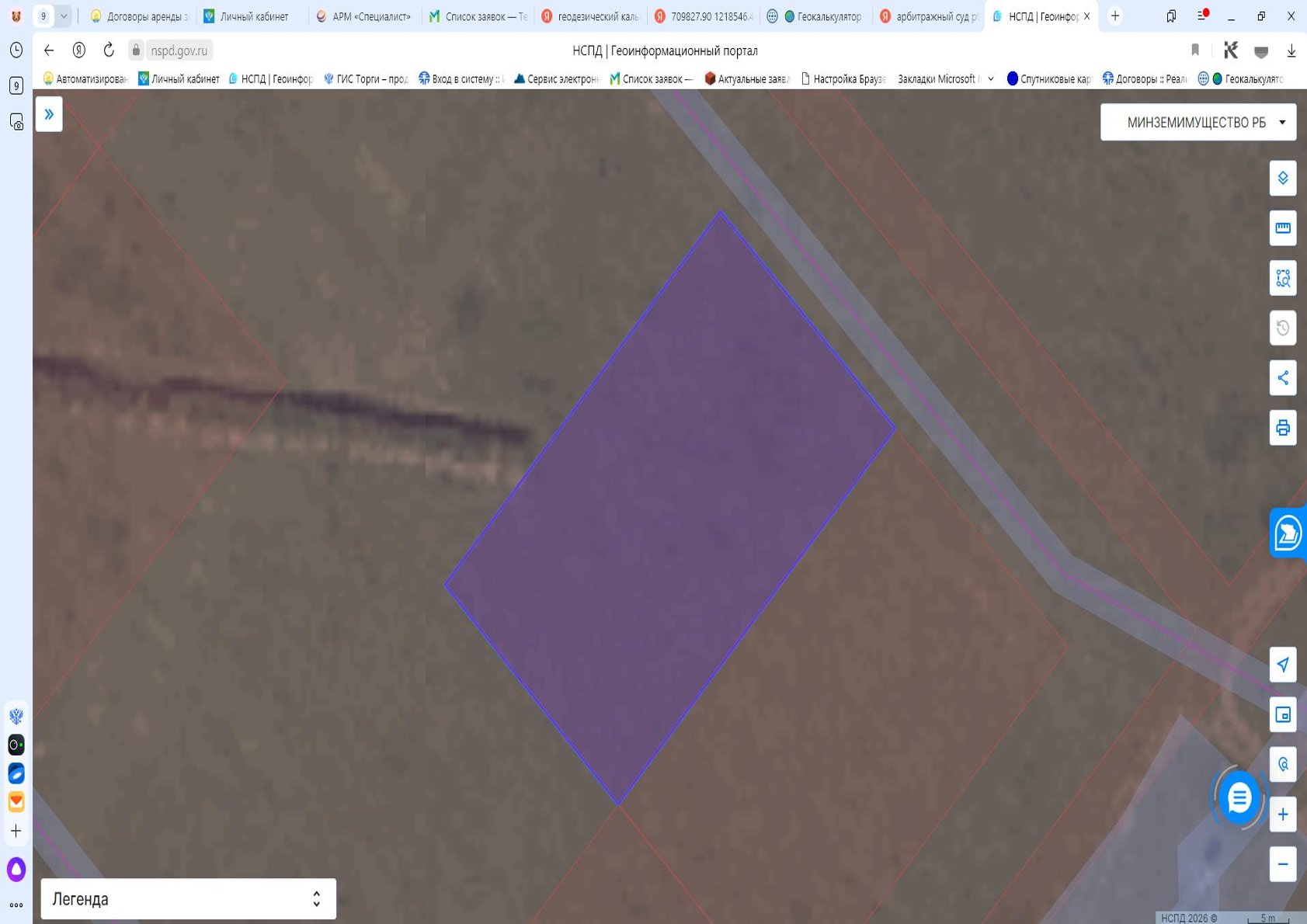
Task: Bookmark this page icon
Action: pos(1195,50)
